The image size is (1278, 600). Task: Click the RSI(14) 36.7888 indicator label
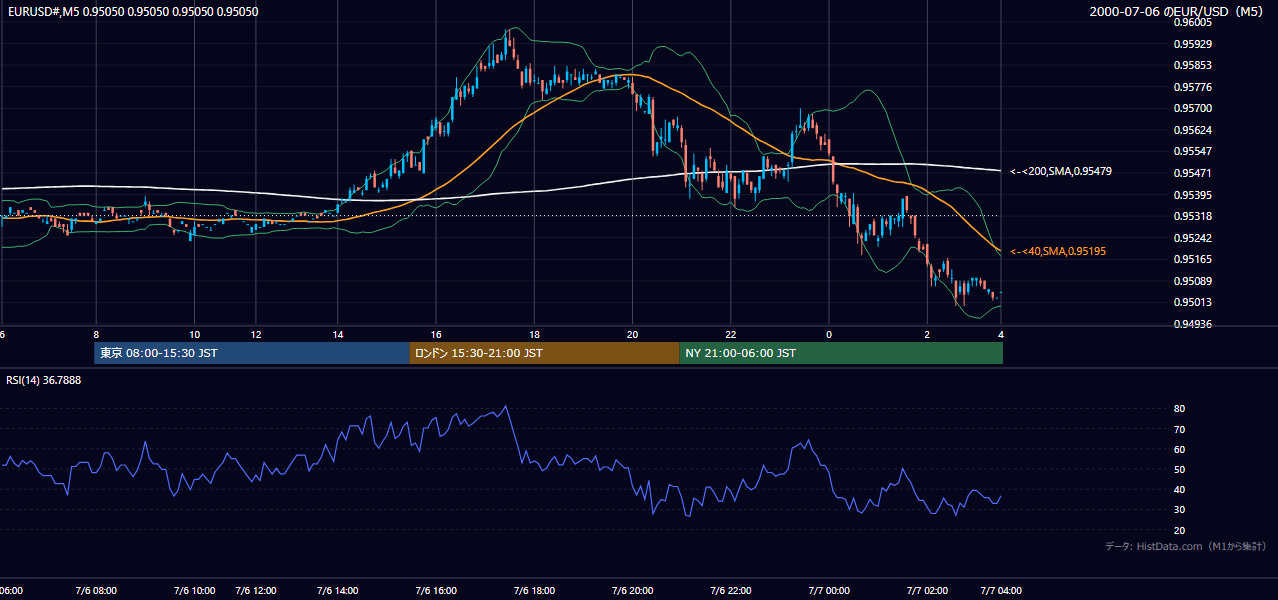point(44,380)
